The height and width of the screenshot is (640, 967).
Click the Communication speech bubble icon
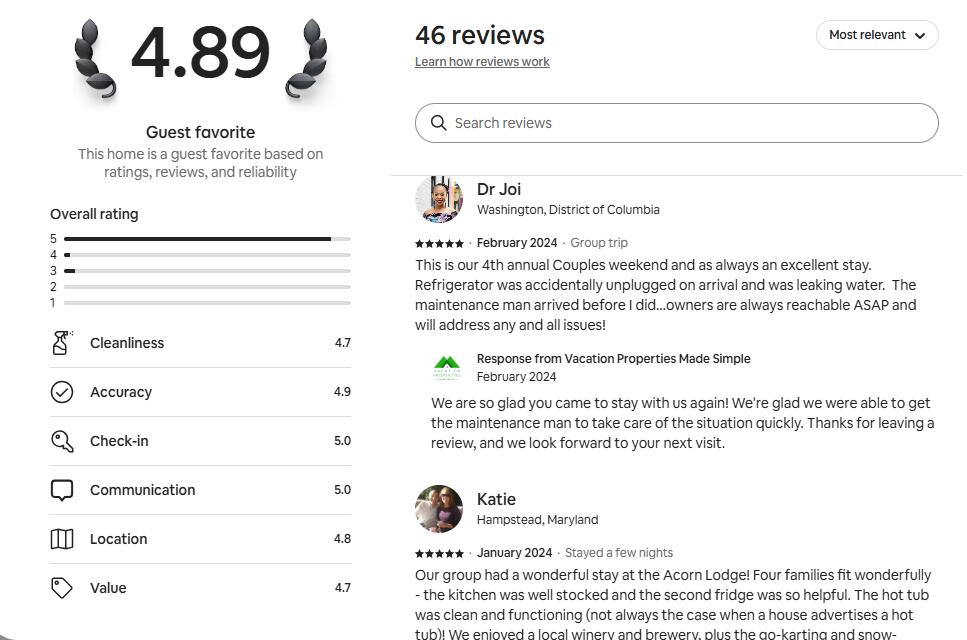coord(62,490)
